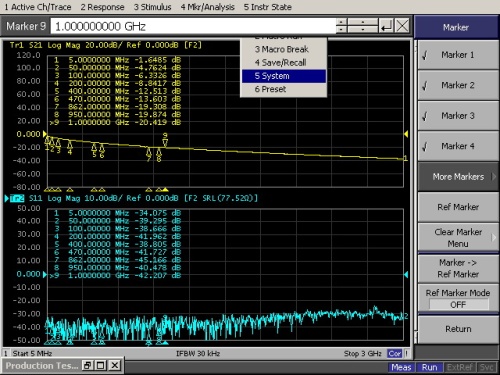
Task: Maximize the Production Test window
Action: tap(101, 366)
